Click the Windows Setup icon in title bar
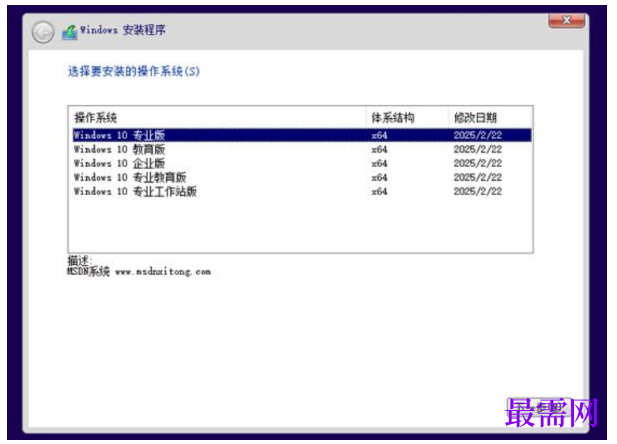The height and width of the screenshot is (444, 617). [70, 32]
